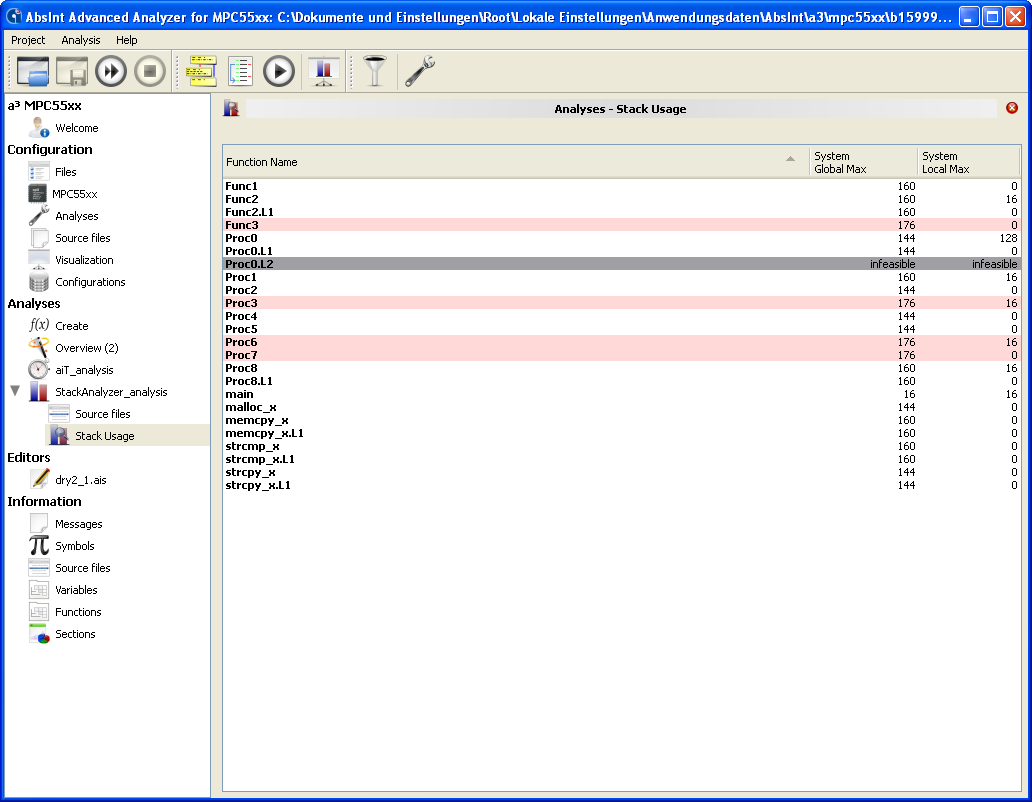
Task: Click the red close icon of Stack Usage view
Action: tap(1012, 108)
